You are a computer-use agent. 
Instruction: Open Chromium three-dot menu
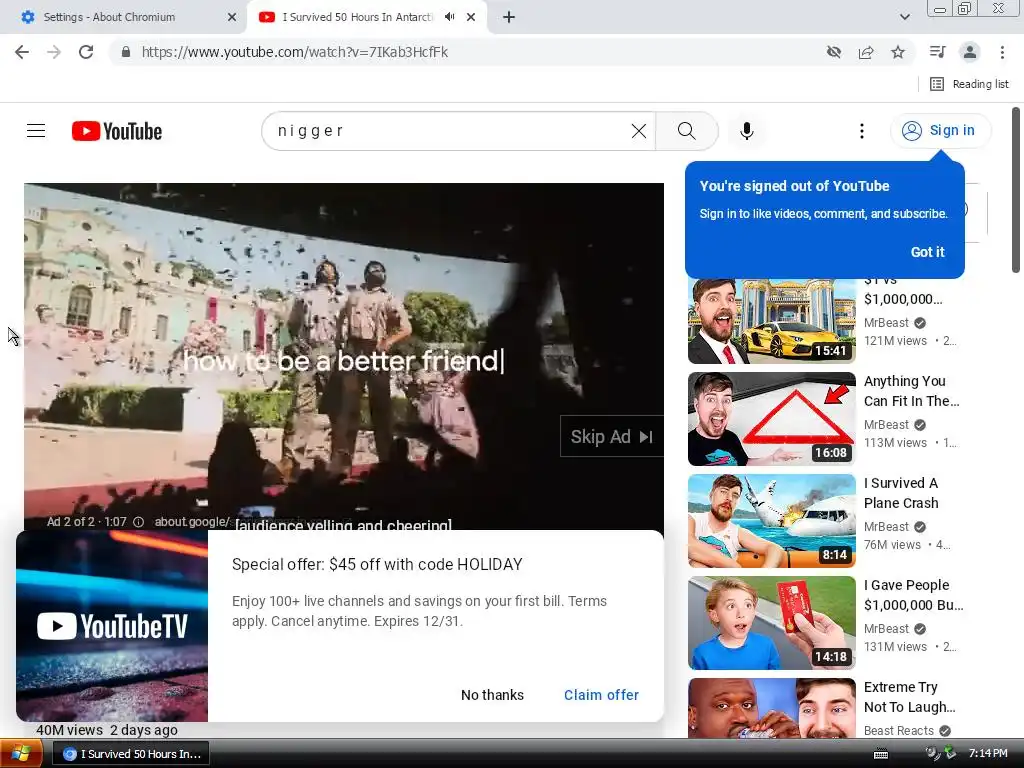1002,52
